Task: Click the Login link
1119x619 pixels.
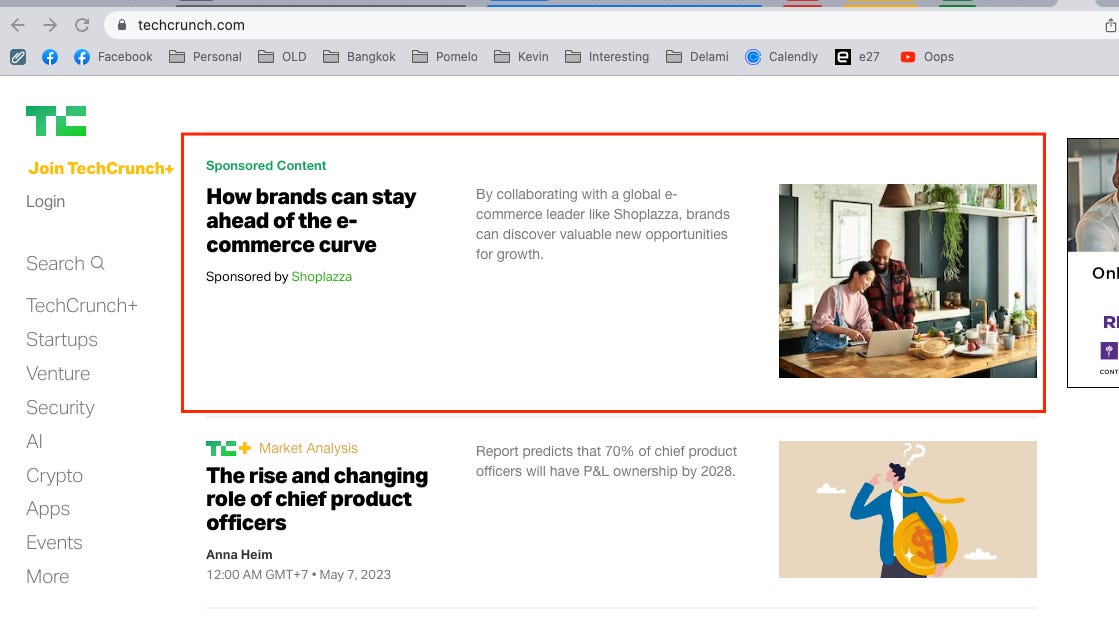Action: tap(46, 201)
